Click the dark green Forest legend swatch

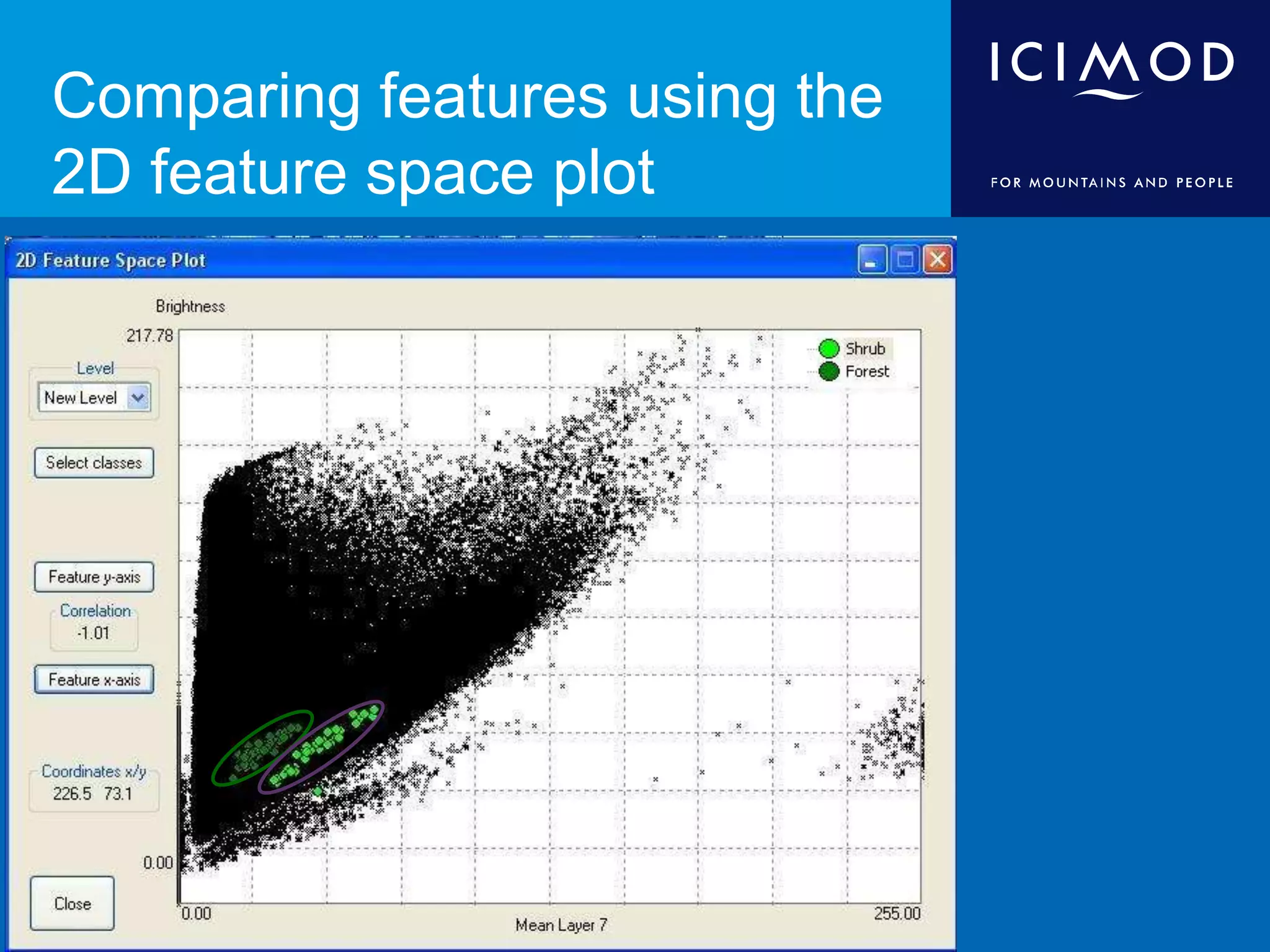829,371
